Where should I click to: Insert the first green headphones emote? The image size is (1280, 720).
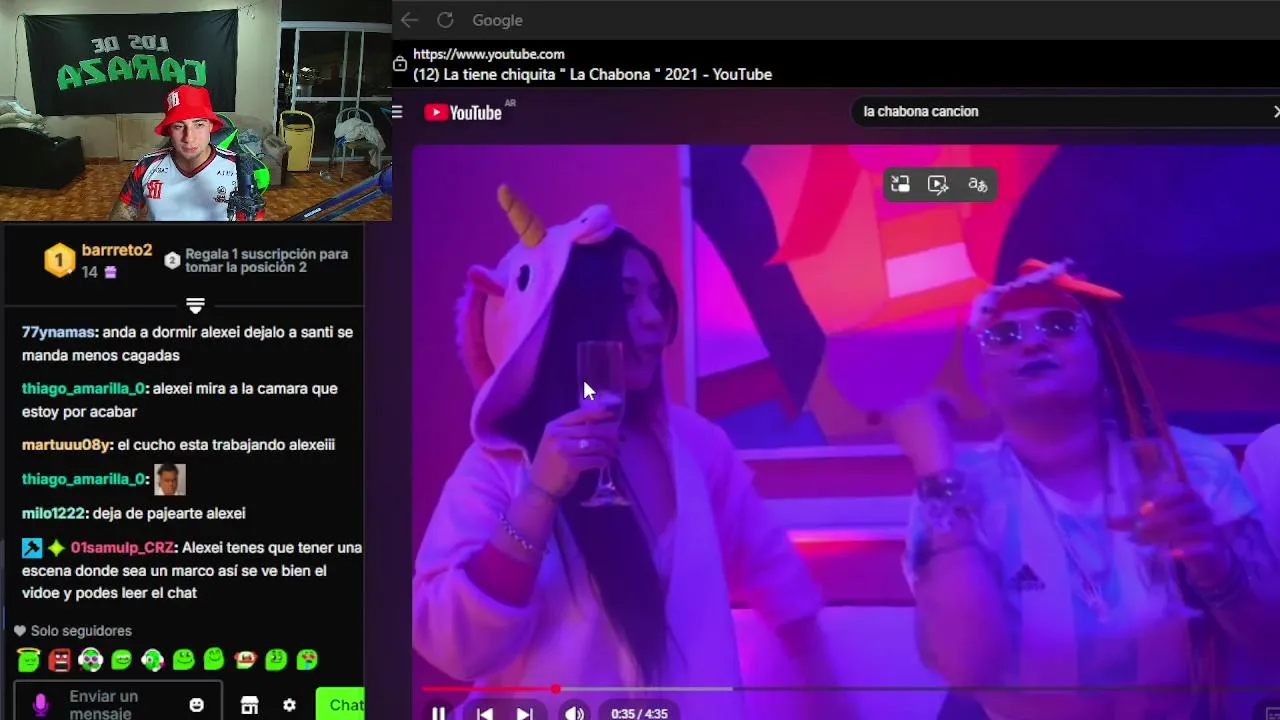[x=91, y=659]
